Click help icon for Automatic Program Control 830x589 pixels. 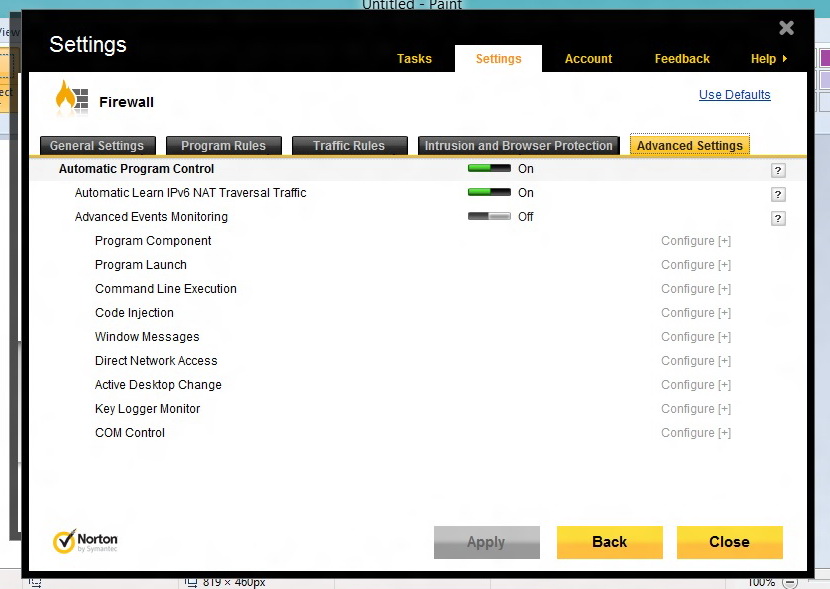coord(777,171)
